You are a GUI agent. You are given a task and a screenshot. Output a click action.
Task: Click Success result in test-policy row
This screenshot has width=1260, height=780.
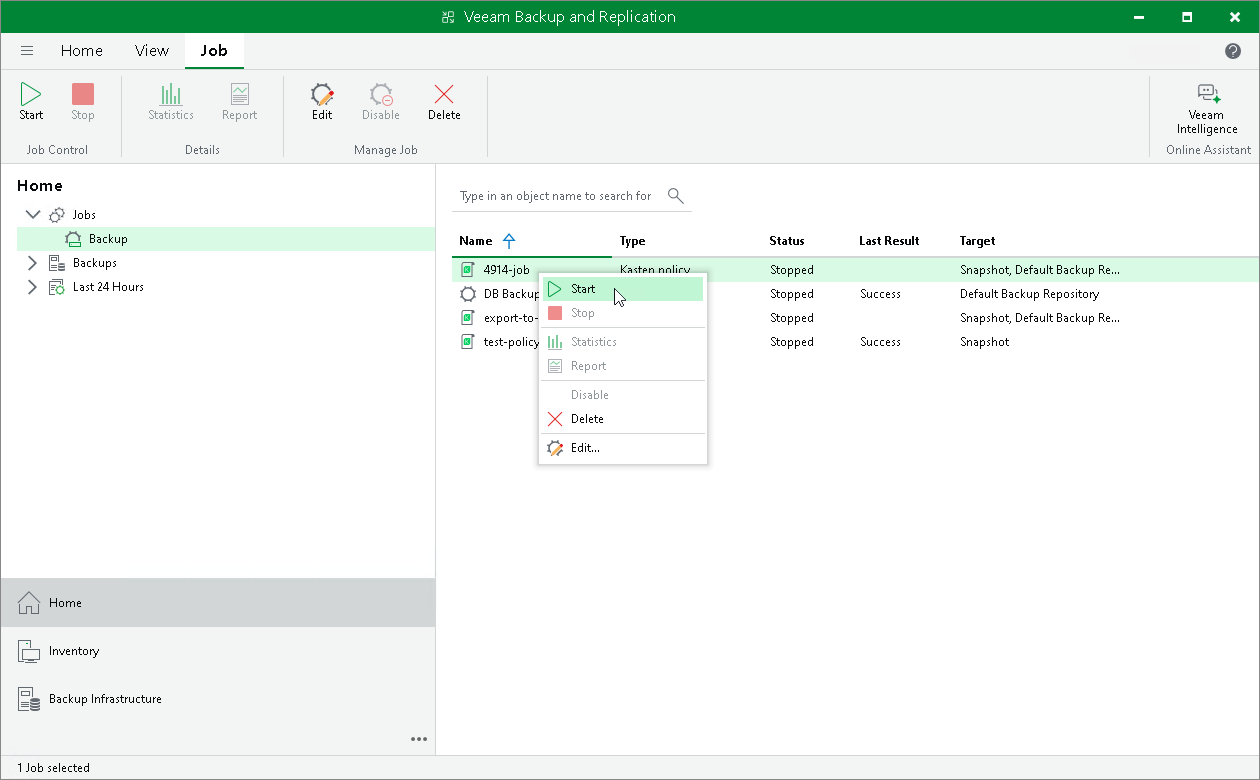(x=880, y=342)
